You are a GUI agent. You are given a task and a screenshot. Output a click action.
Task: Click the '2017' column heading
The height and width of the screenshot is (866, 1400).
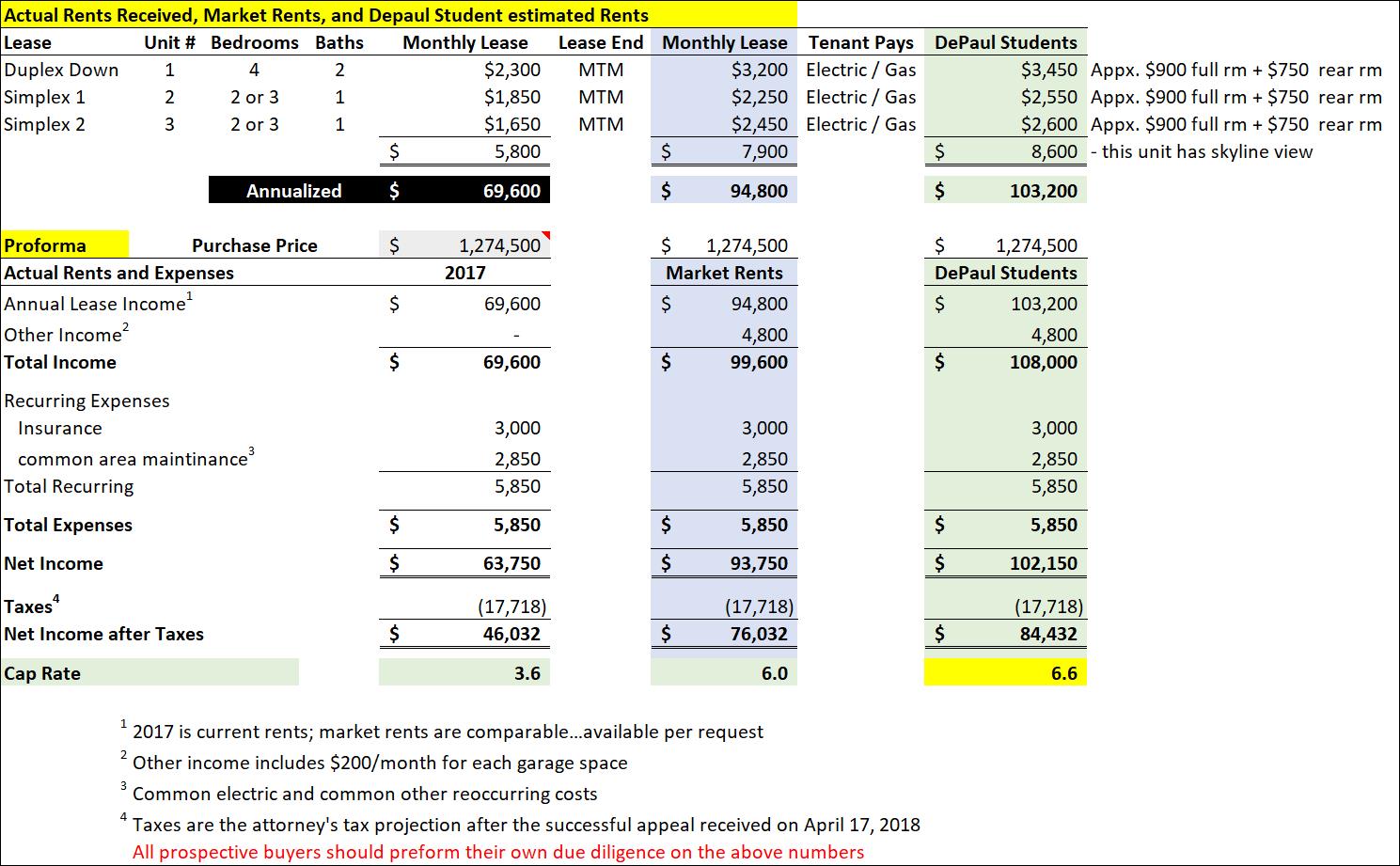coord(464,273)
